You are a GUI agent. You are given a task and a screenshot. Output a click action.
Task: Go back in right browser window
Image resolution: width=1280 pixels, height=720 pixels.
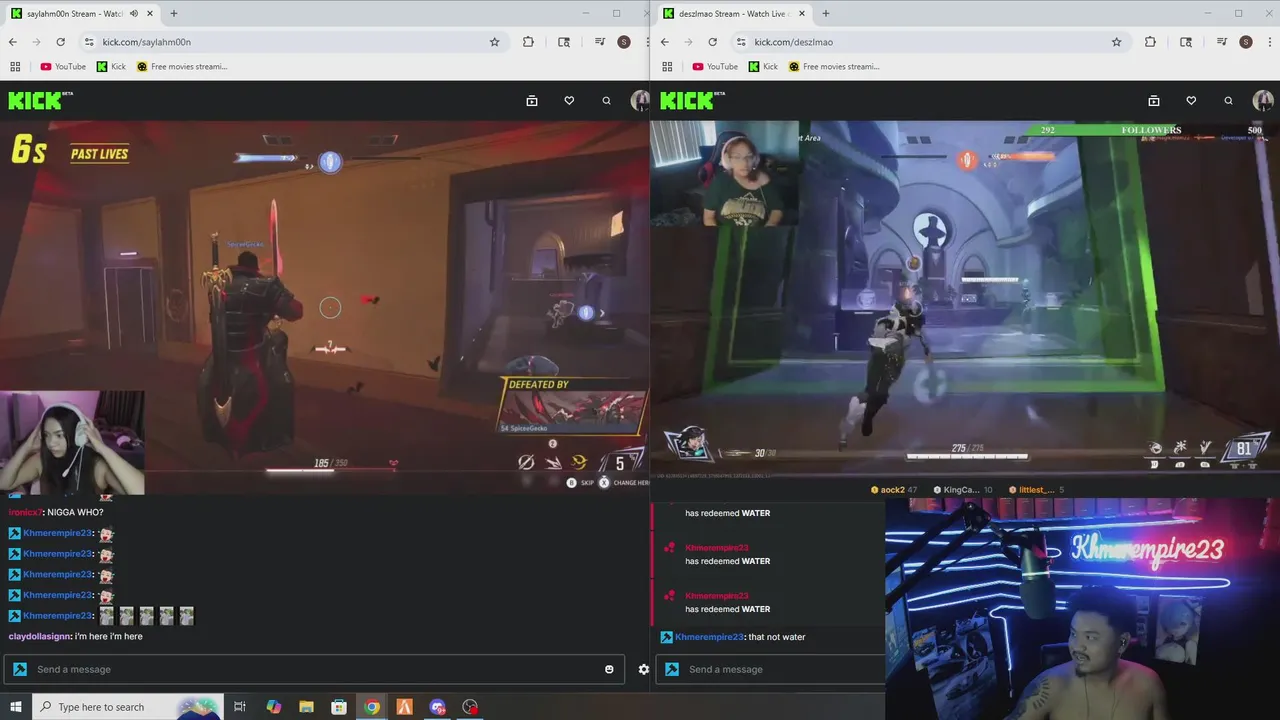click(x=665, y=42)
